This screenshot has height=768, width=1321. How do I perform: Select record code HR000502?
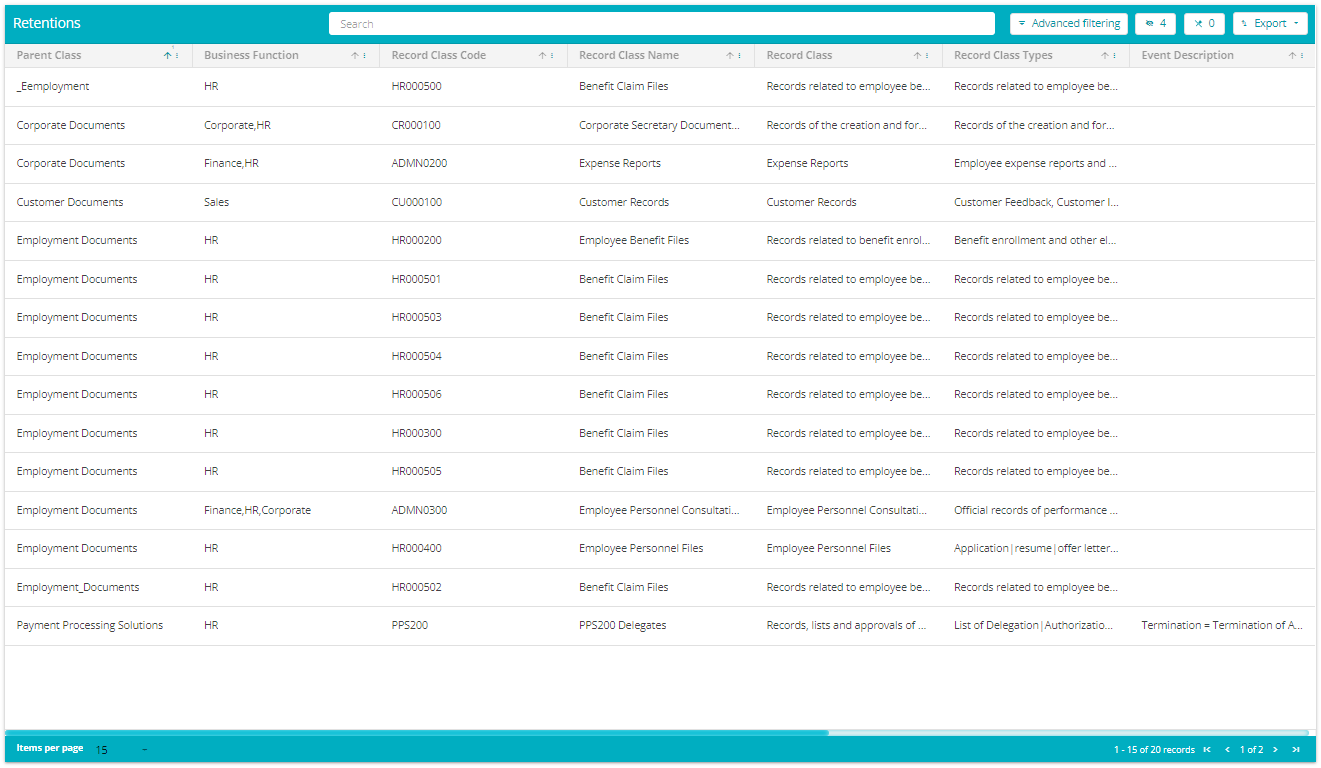click(417, 588)
